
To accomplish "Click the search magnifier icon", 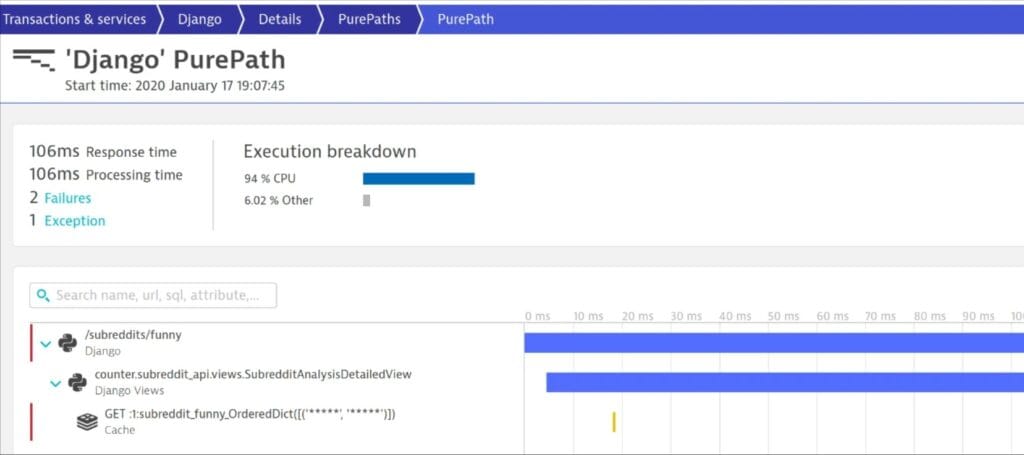I will (x=43, y=295).
